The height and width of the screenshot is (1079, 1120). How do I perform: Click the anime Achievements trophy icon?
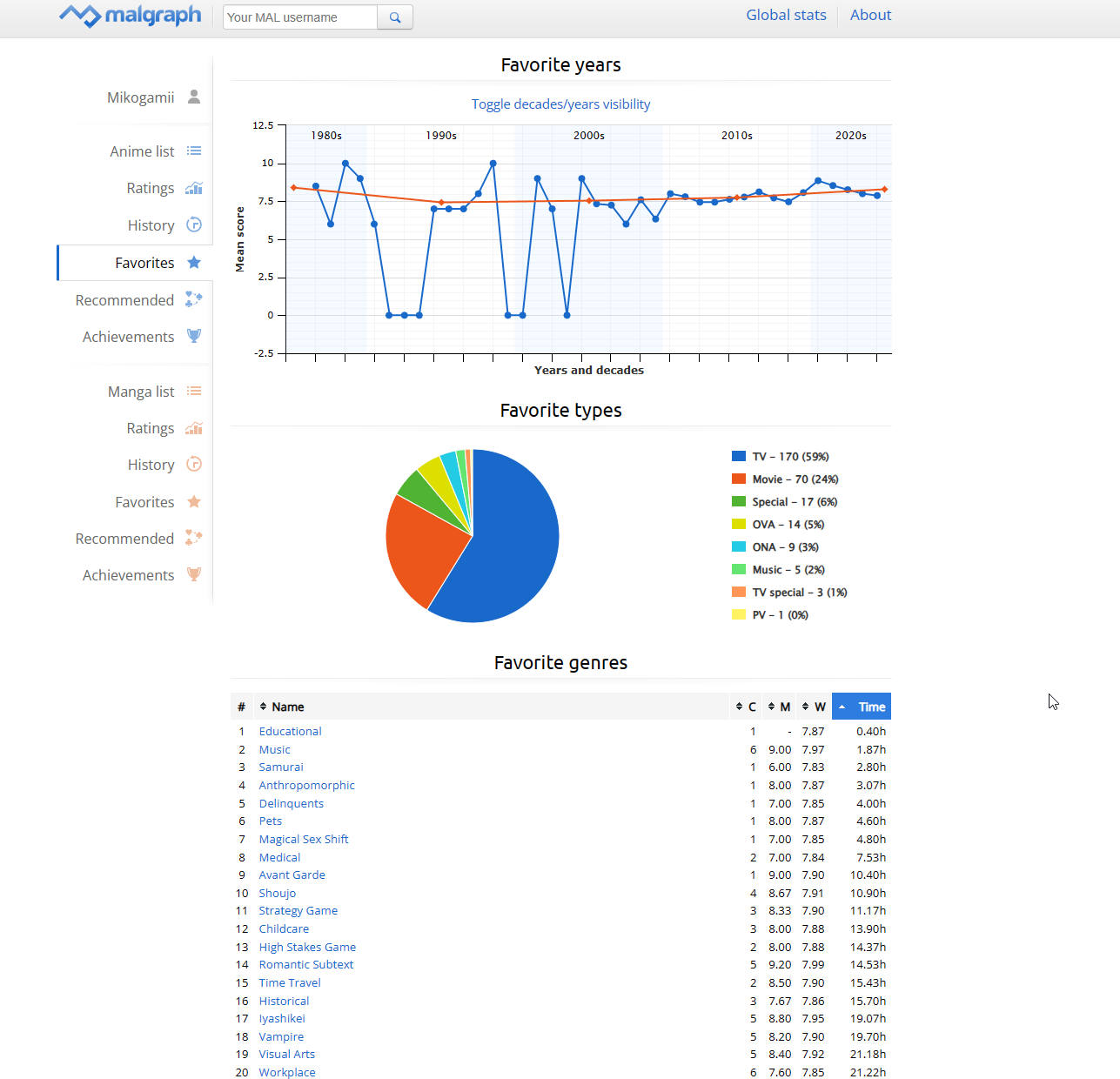[x=194, y=337]
